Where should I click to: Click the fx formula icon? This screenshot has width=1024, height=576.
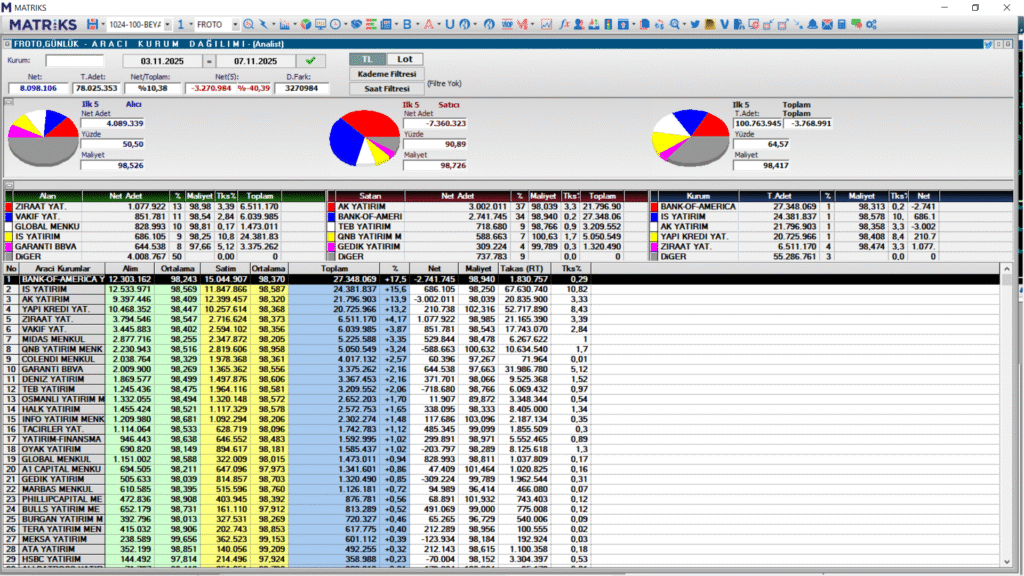pos(565,23)
